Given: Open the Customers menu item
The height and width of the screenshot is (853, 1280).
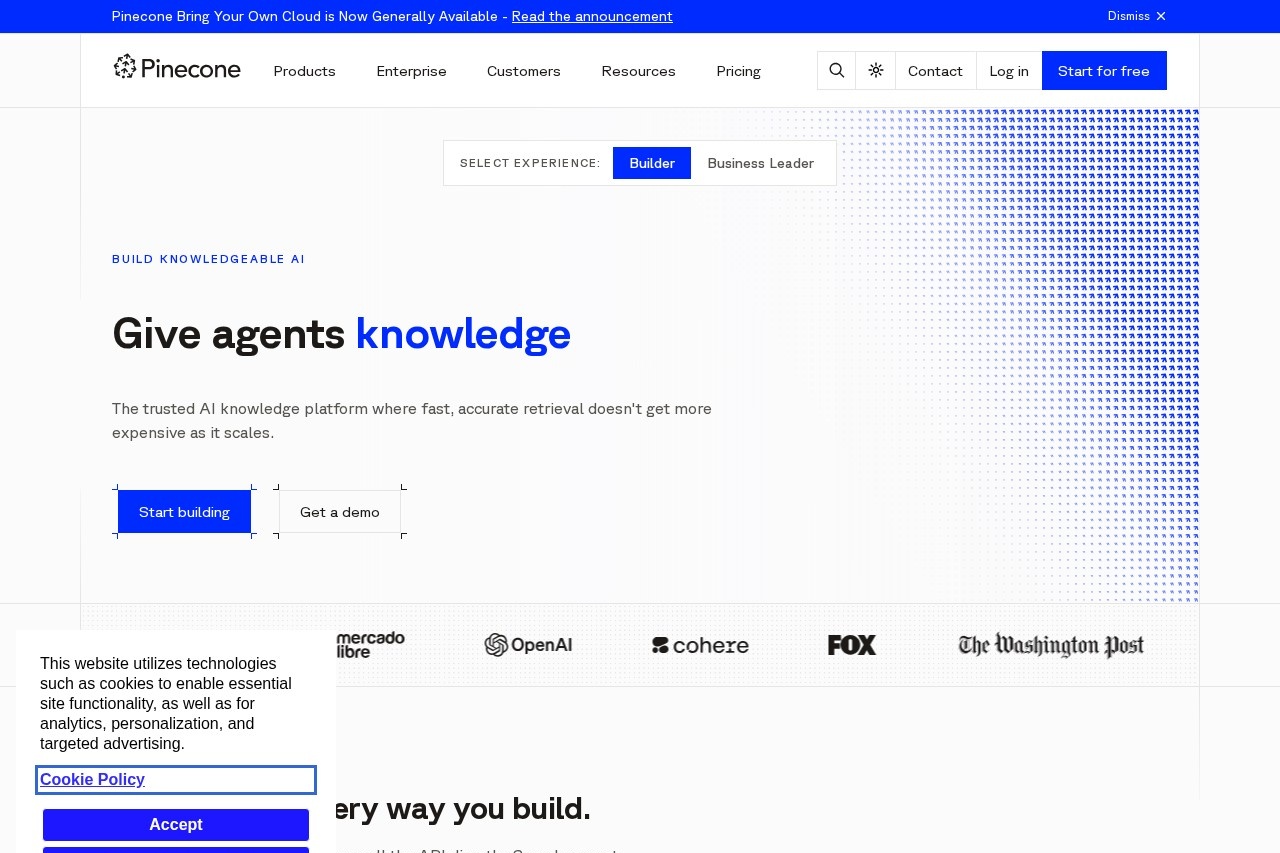Looking at the screenshot, I should [524, 71].
